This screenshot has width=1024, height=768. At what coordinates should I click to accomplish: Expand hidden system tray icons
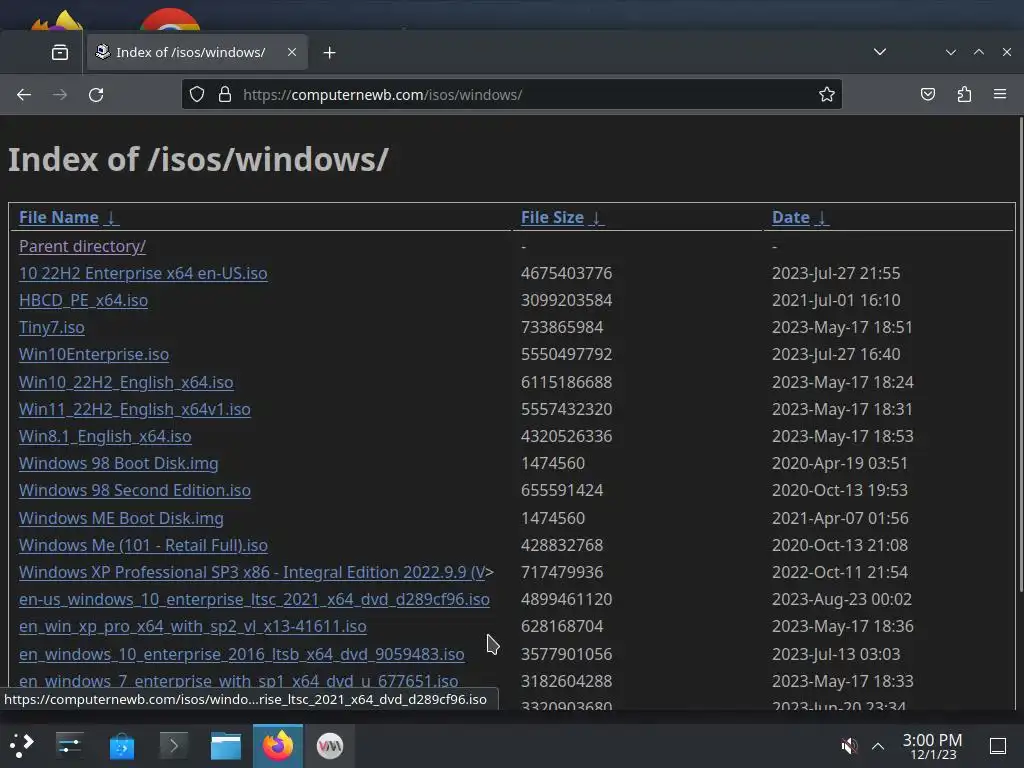(x=878, y=746)
